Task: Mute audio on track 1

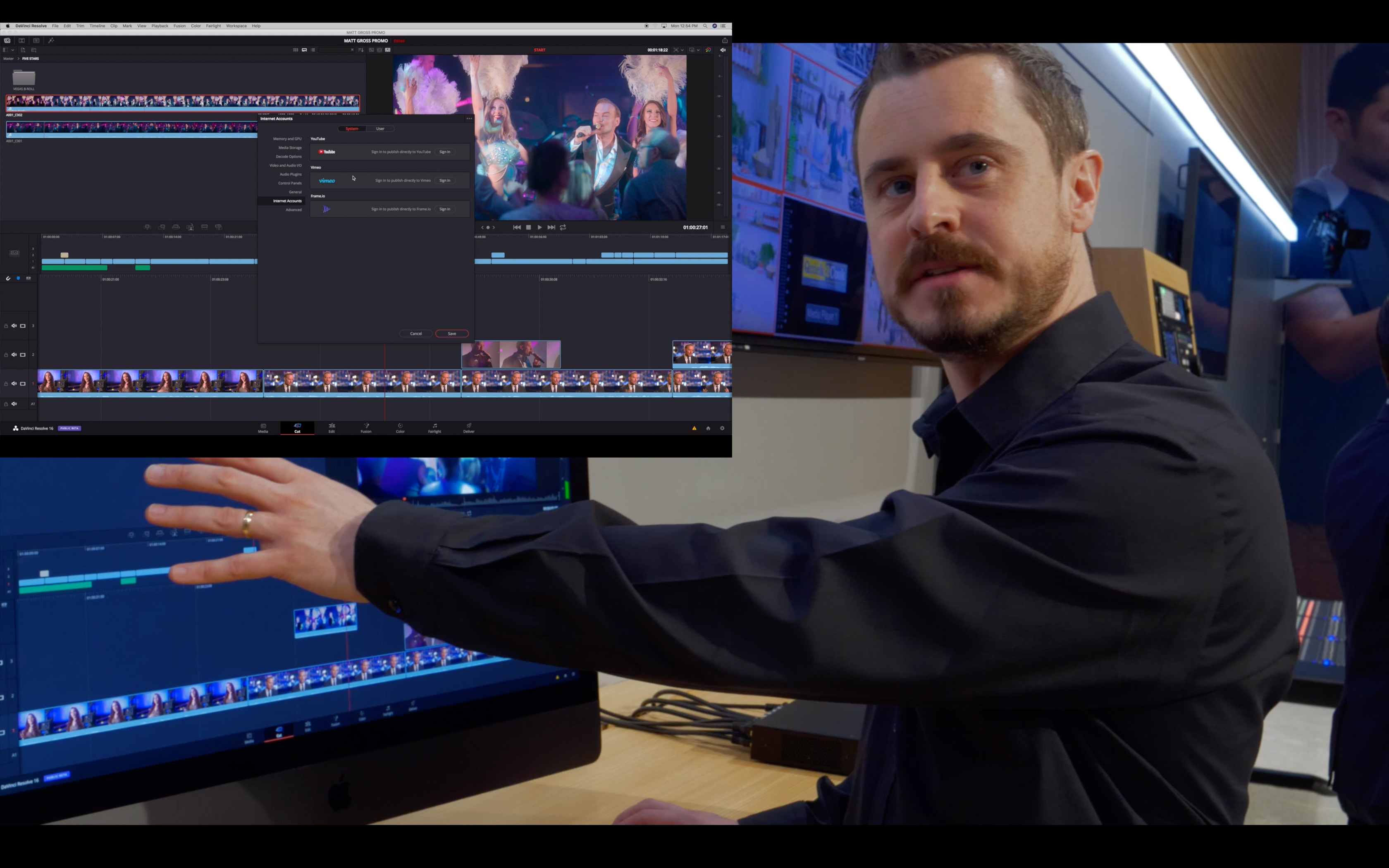Action: tap(14, 384)
